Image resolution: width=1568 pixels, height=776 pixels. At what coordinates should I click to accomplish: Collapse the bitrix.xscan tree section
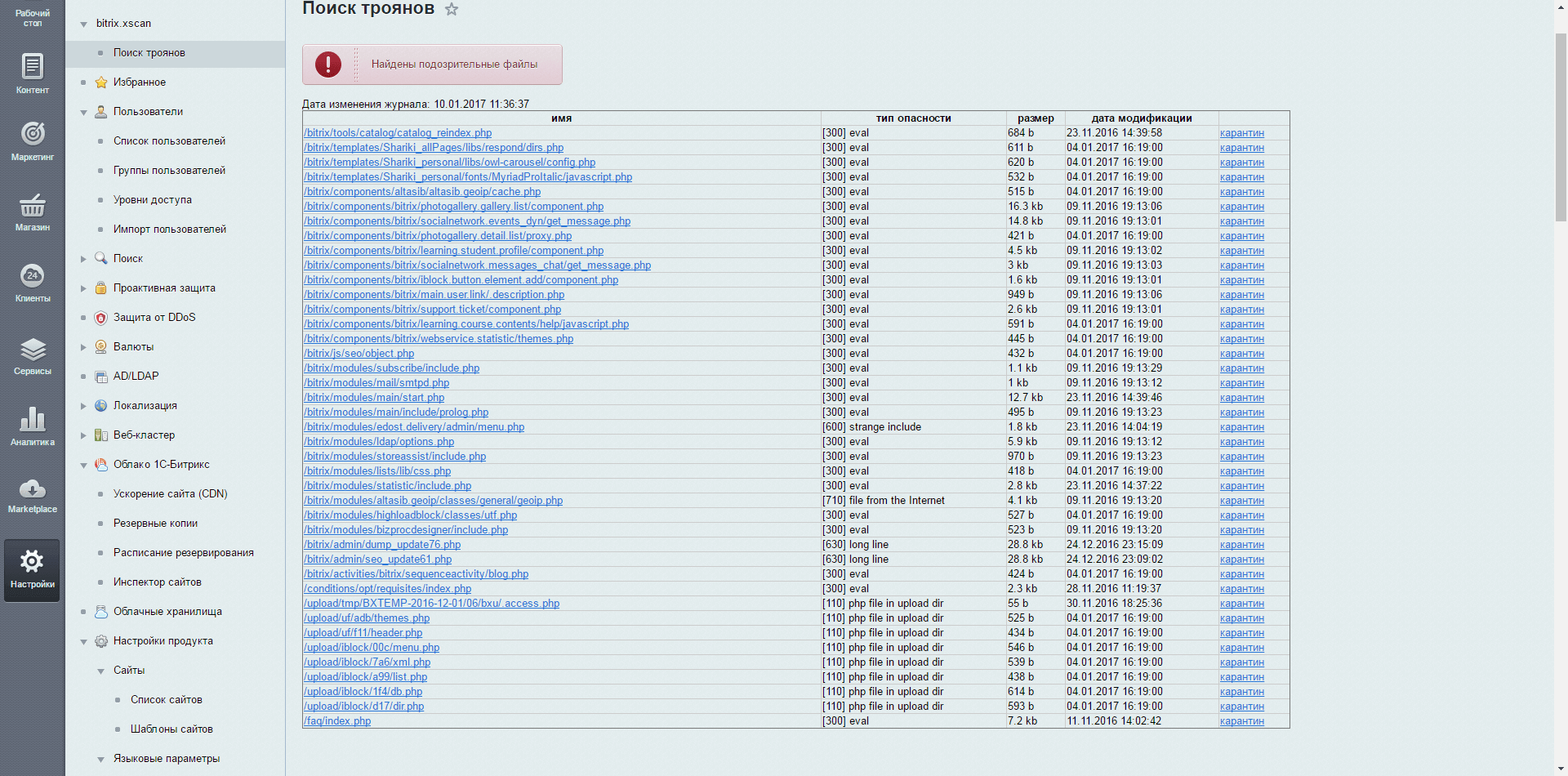point(83,25)
